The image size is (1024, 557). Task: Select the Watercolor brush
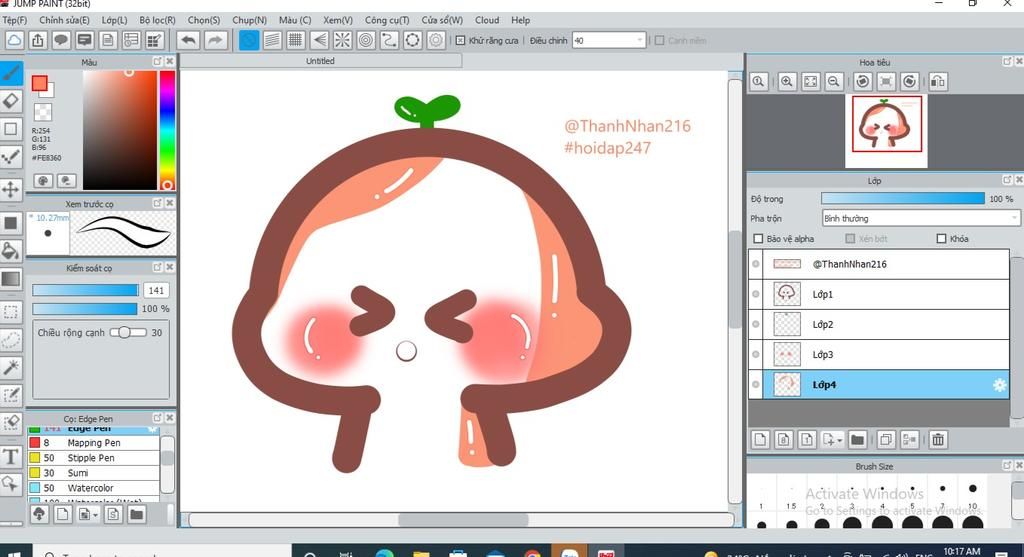click(x=93, y=488)
